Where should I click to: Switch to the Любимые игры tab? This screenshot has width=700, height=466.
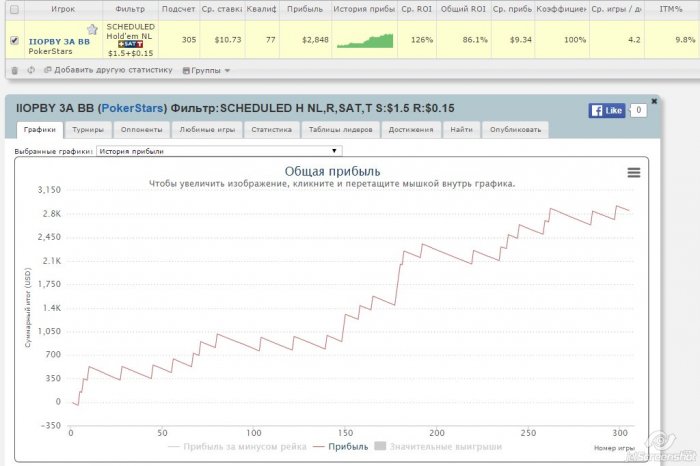point(207,129)
